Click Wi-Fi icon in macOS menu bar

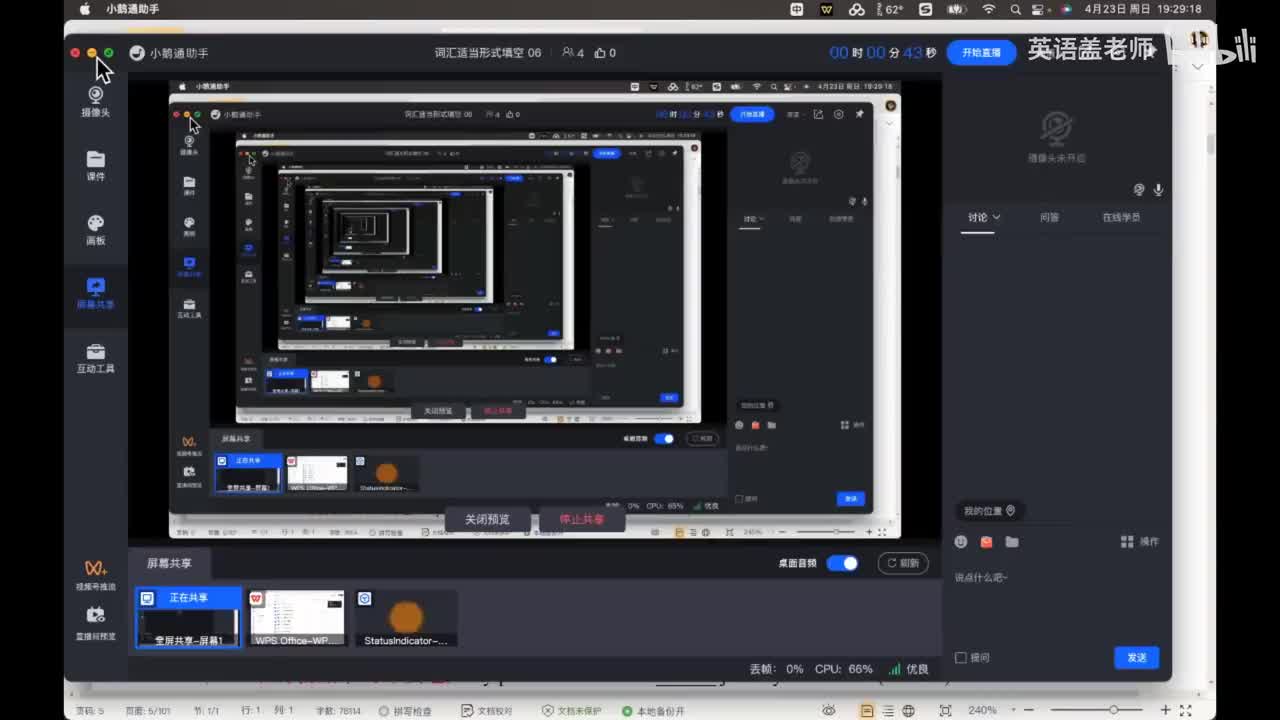pyautogui.click(x=989, y=9)
